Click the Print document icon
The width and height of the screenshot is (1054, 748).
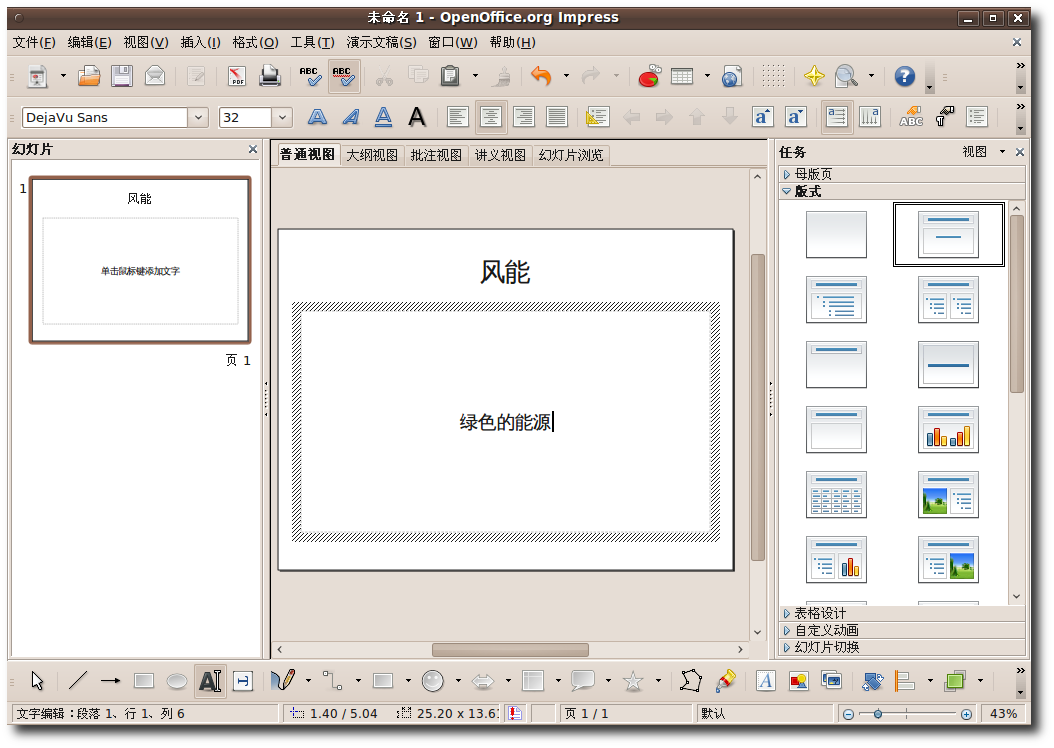(269, 76)
